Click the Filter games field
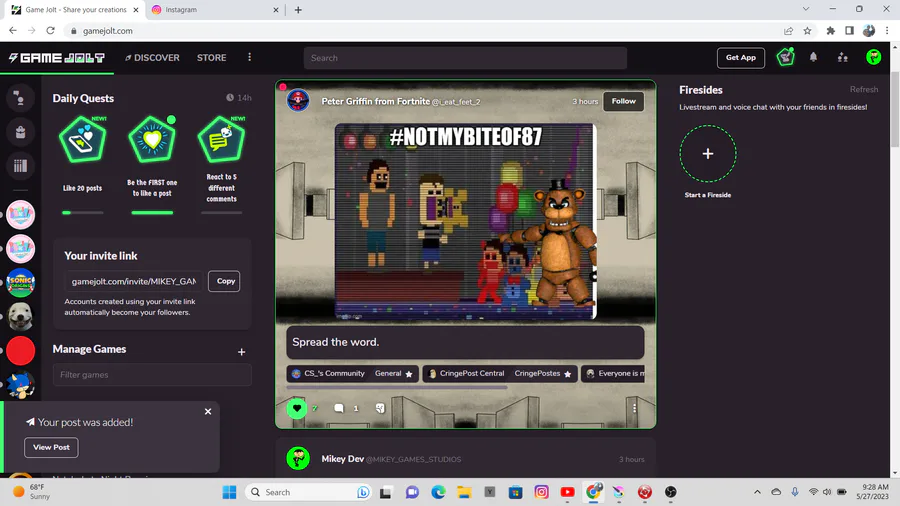Image resolution: width=900 pixels, height=506 pixels. (152, 375)
